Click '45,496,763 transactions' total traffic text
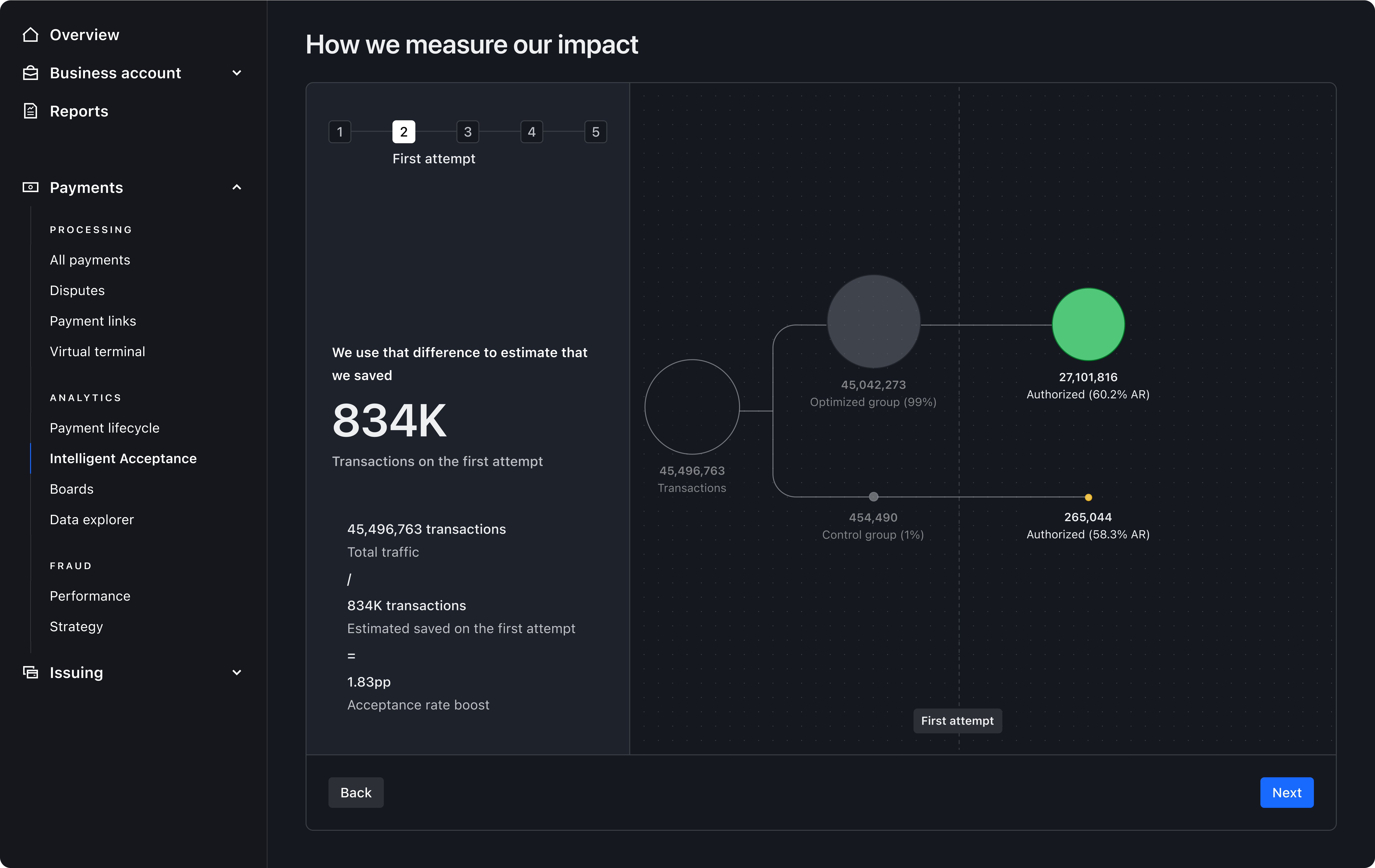Screen dimensions: 1375x868 (427, 529)
